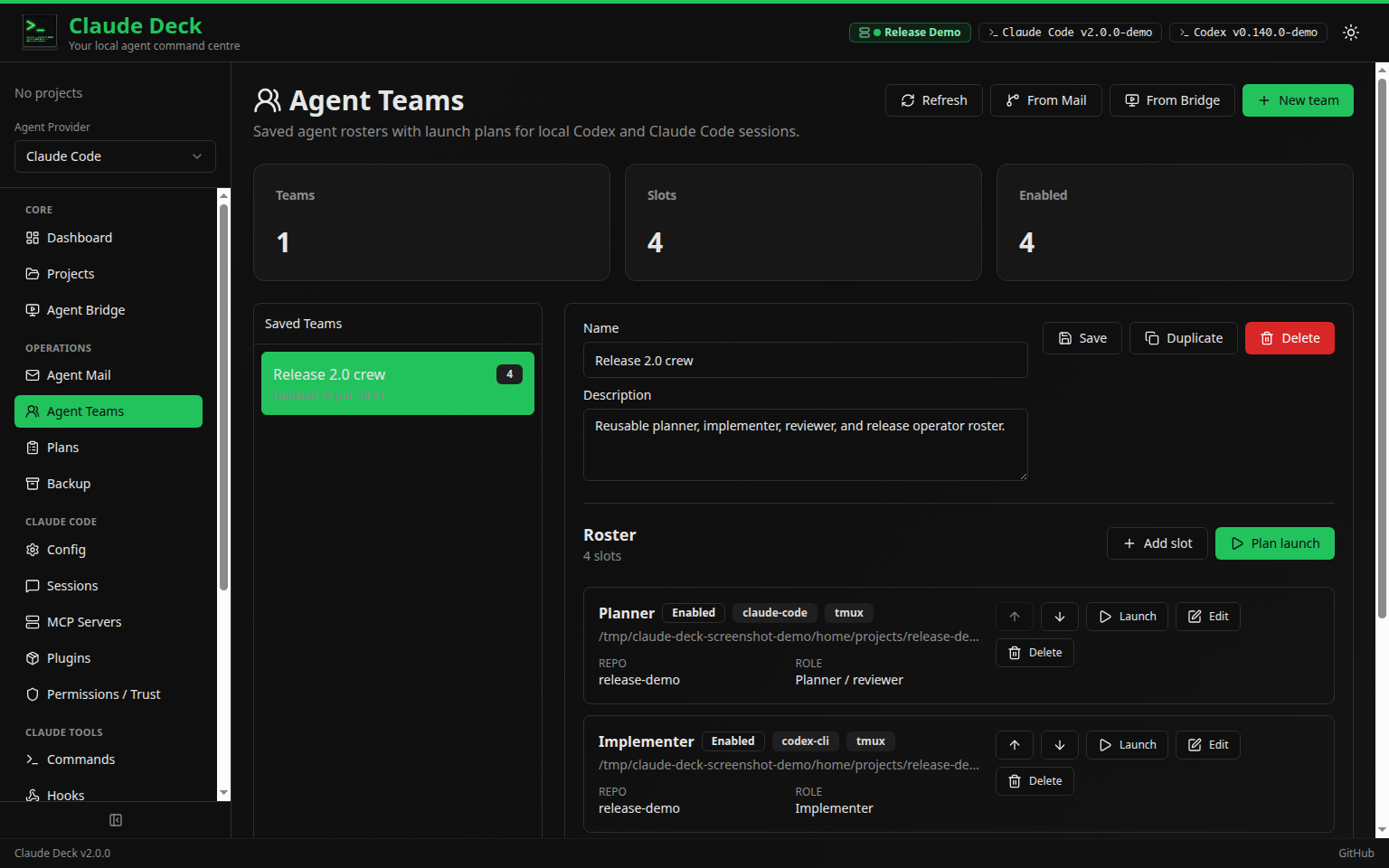Click the sidebar scrollbar down arrow
Screen dimensions: 1389x868
223,793
